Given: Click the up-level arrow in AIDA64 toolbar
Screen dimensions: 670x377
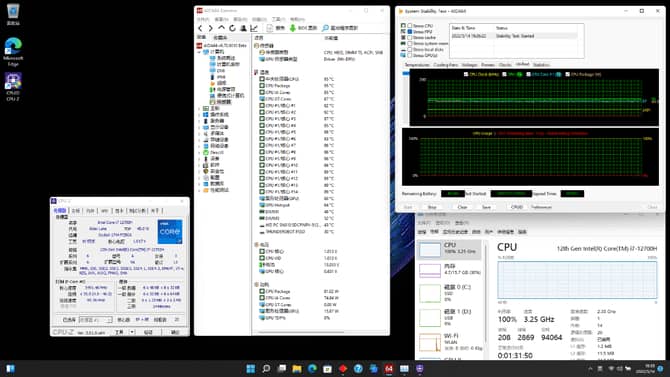Looking at the screenshot, I should coord(221,28).
